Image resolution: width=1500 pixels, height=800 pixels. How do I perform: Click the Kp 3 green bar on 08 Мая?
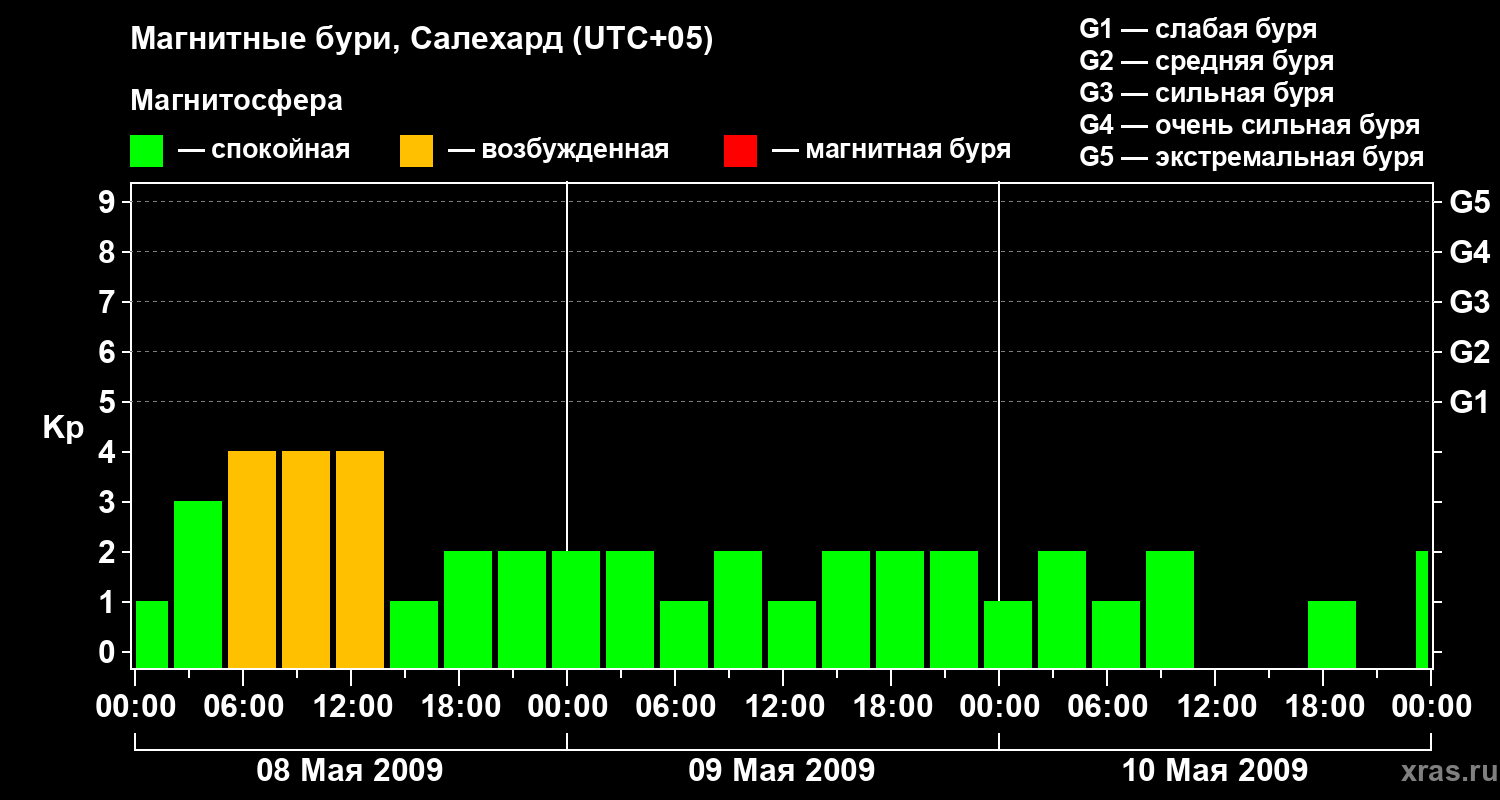[198, 584]
